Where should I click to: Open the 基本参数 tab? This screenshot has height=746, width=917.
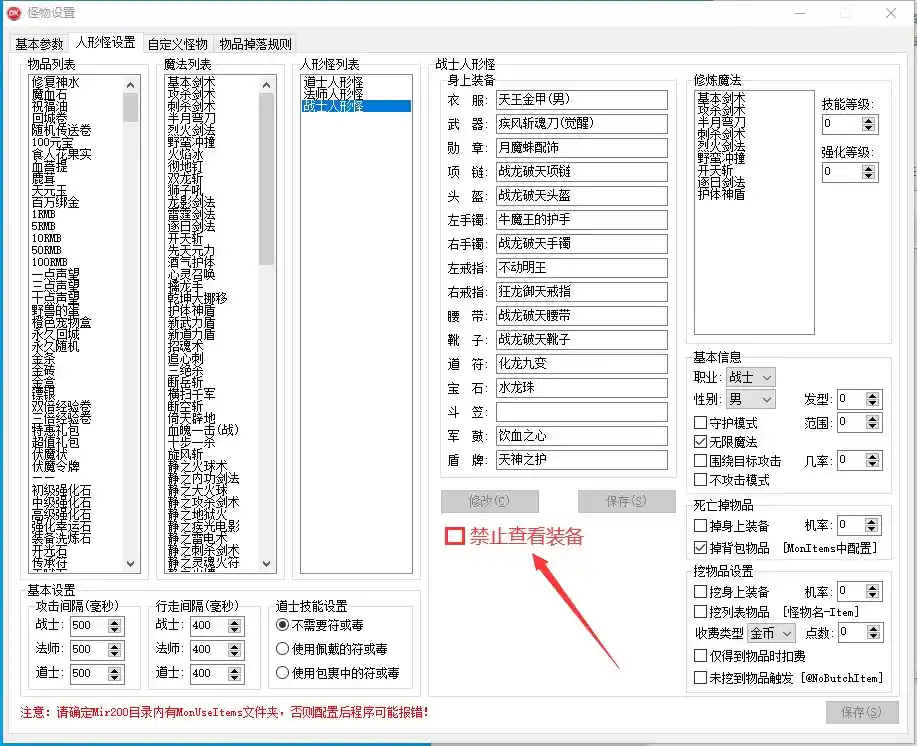coord(39,44)
